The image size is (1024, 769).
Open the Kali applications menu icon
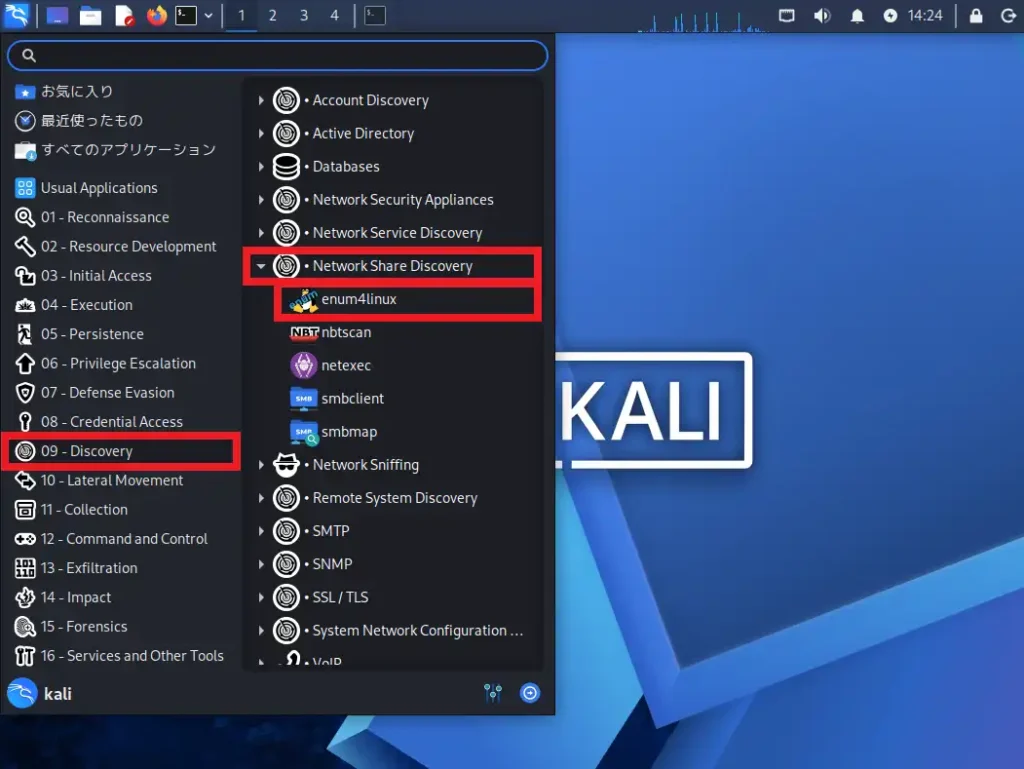click(x=16, y=16)
